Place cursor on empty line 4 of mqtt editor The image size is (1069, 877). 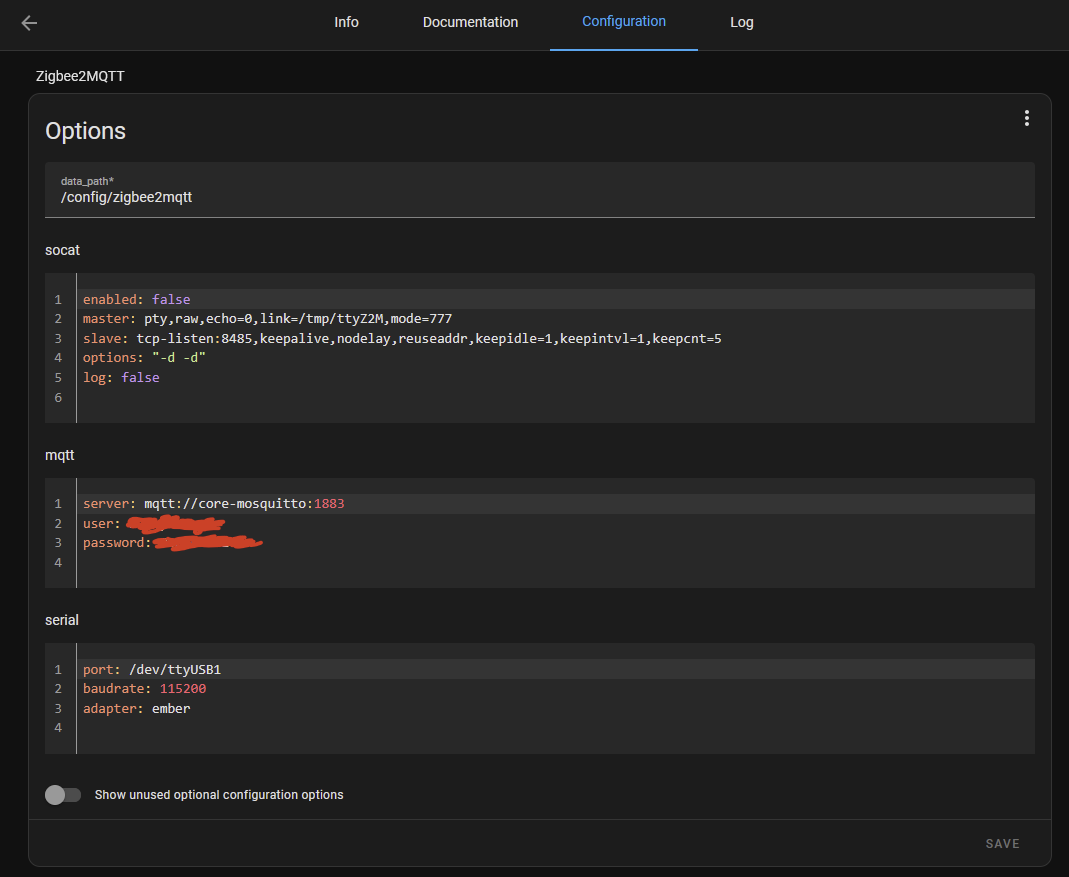tap(556, 563)
